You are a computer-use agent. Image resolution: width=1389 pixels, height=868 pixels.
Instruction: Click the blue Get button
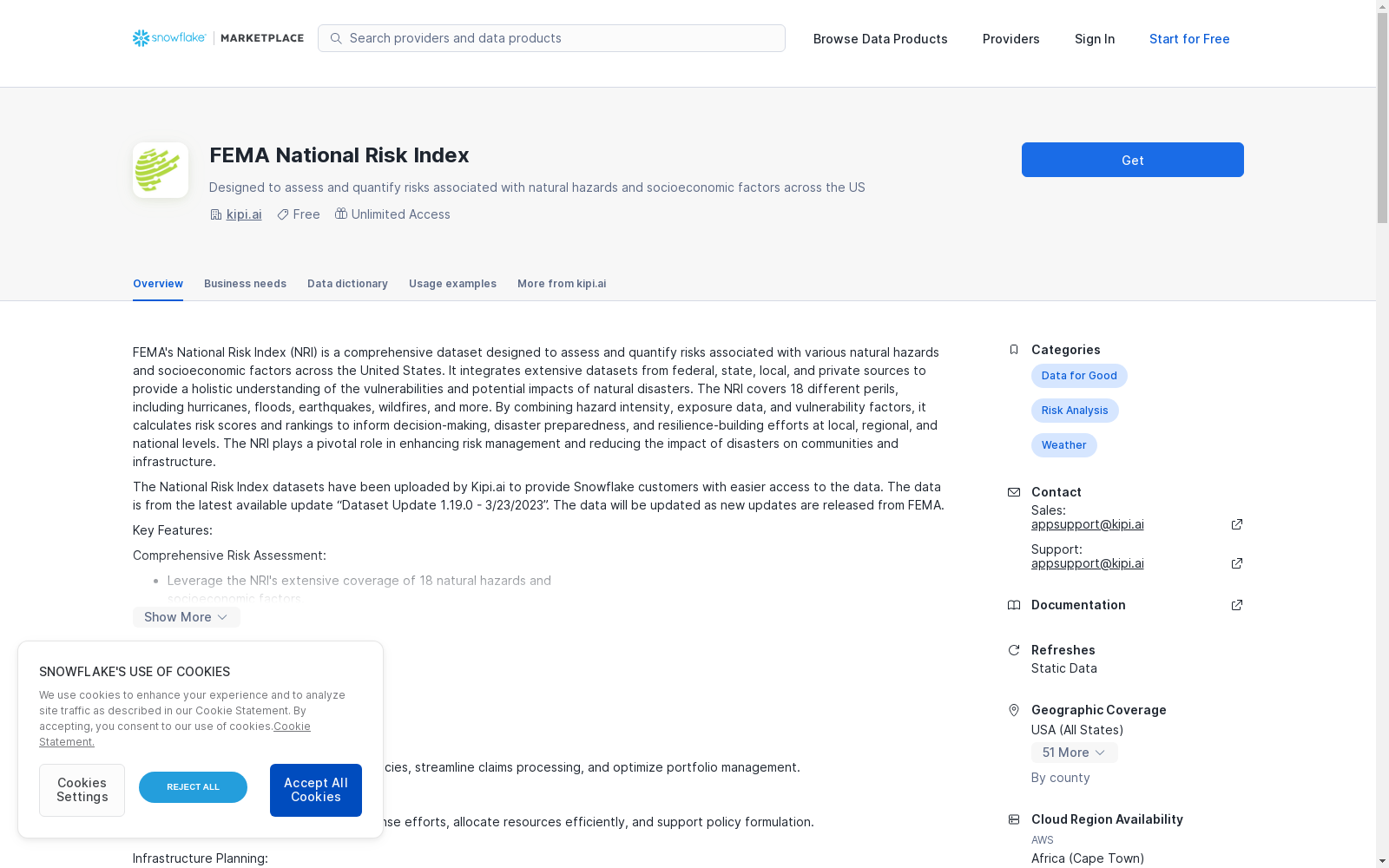pos(1133,160)
